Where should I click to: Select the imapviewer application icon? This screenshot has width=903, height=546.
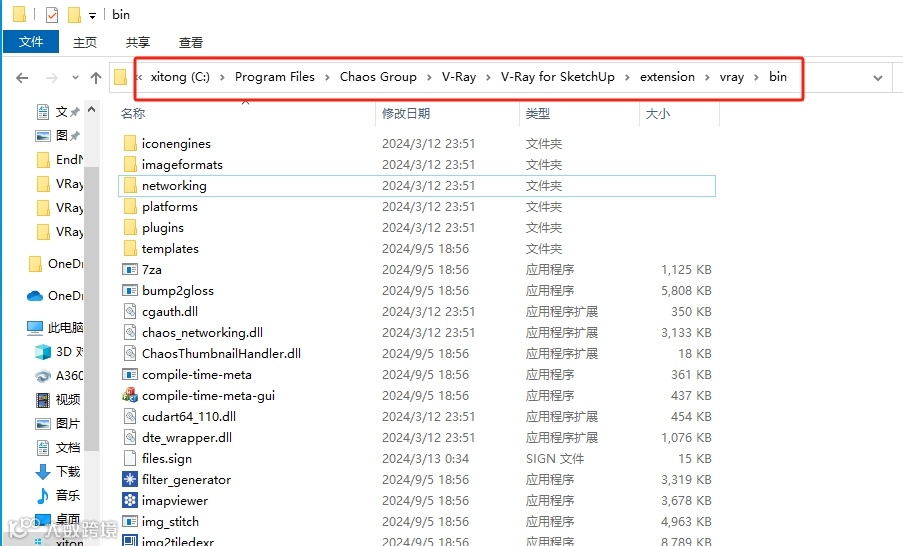(x=130, y=500)
